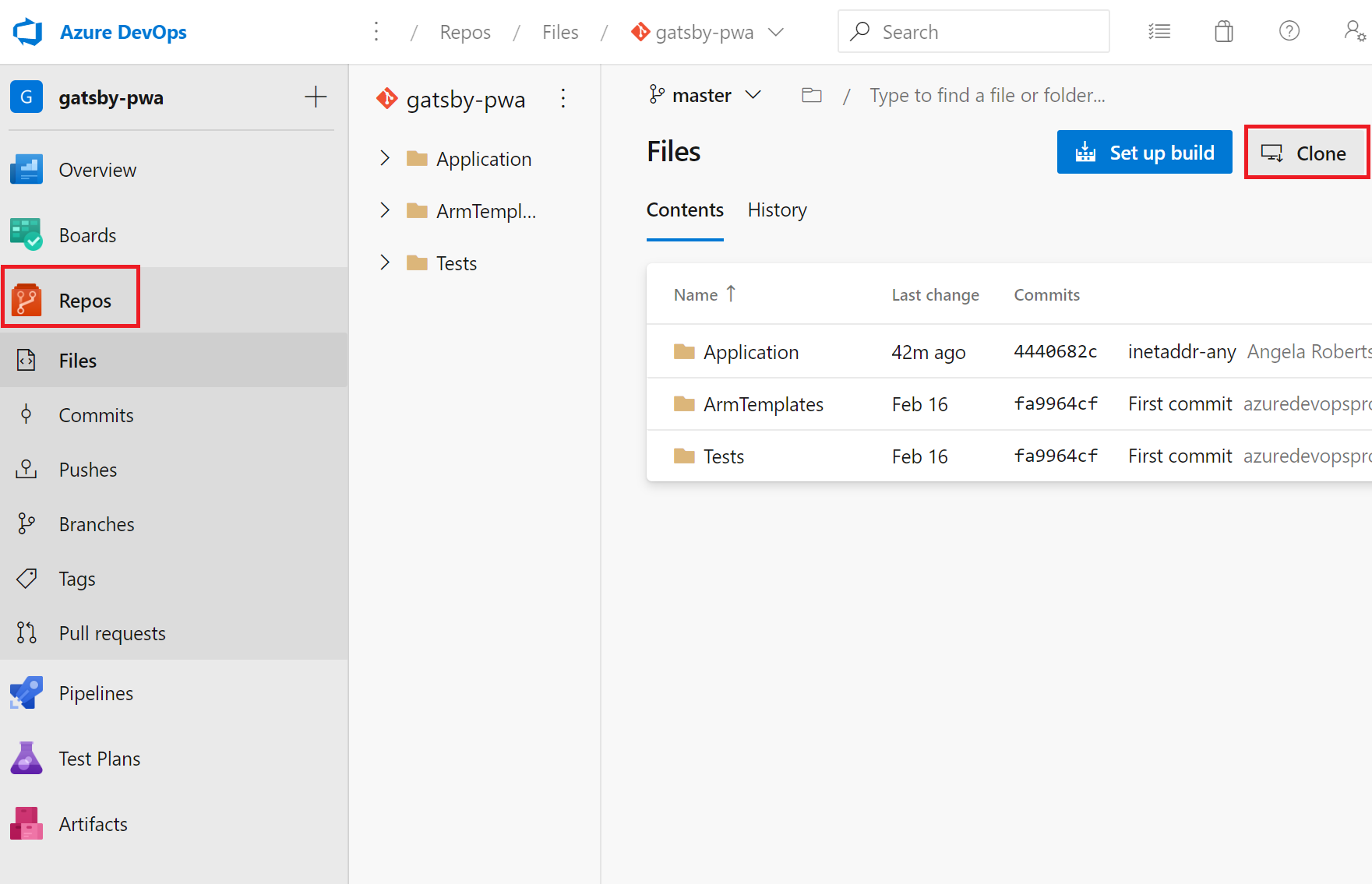Expand the Application folder in tree
The height and width of the screenshot is (884, 1372).
click(x=384, y=159)
